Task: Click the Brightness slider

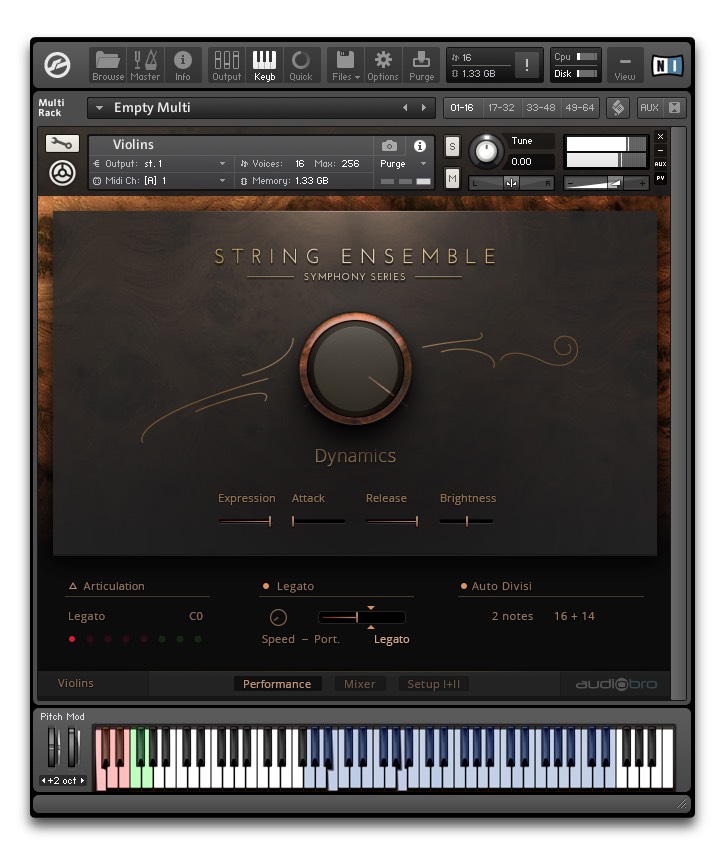Action: [467, 521]
